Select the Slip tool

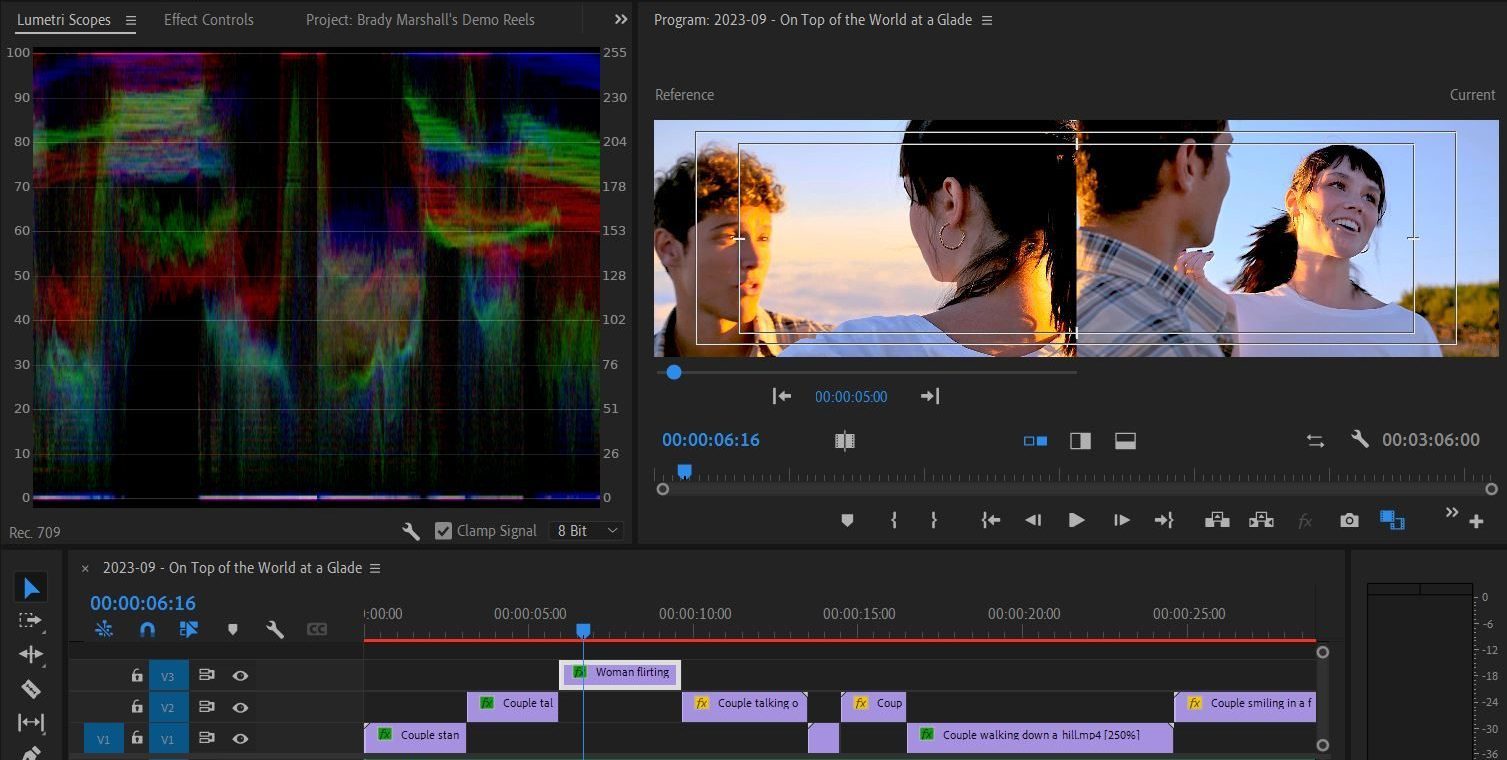click(x=31, y=722)
